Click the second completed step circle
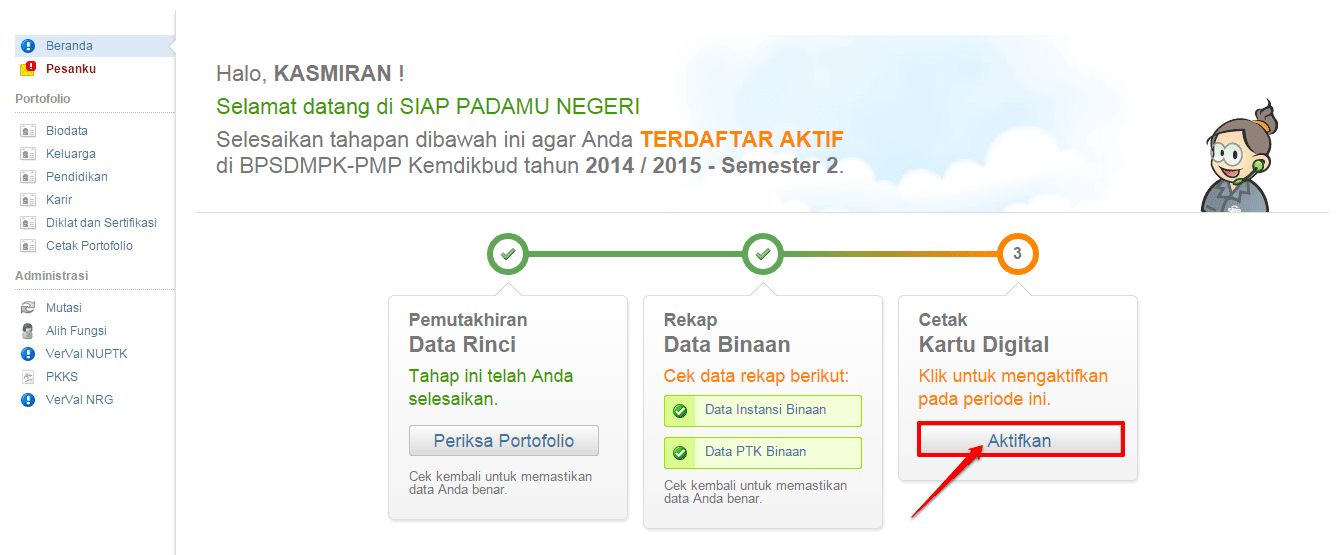The height and width of the screenshot is (555, 1337). point(763,254)
